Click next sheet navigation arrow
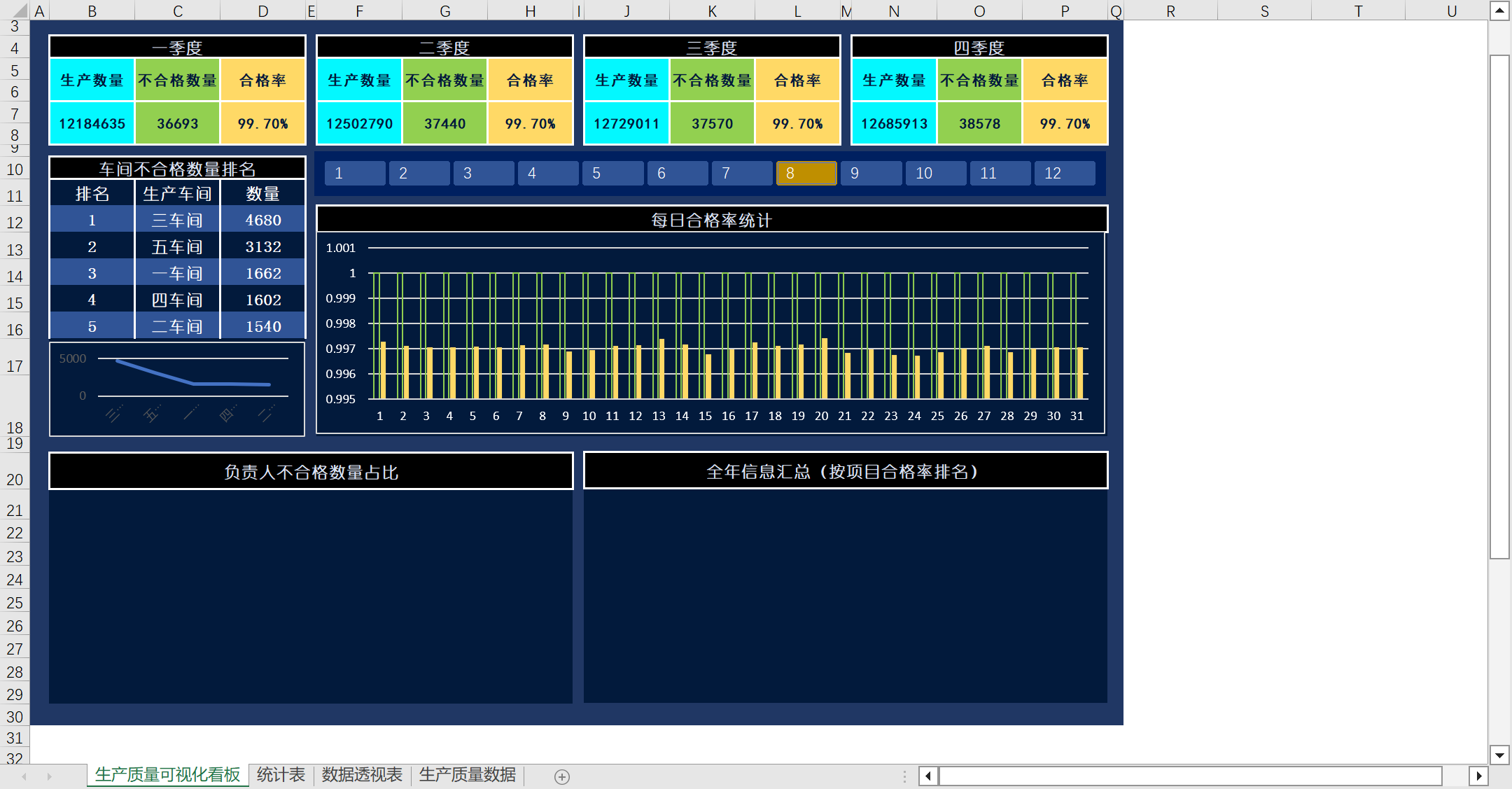 point(49,776)
